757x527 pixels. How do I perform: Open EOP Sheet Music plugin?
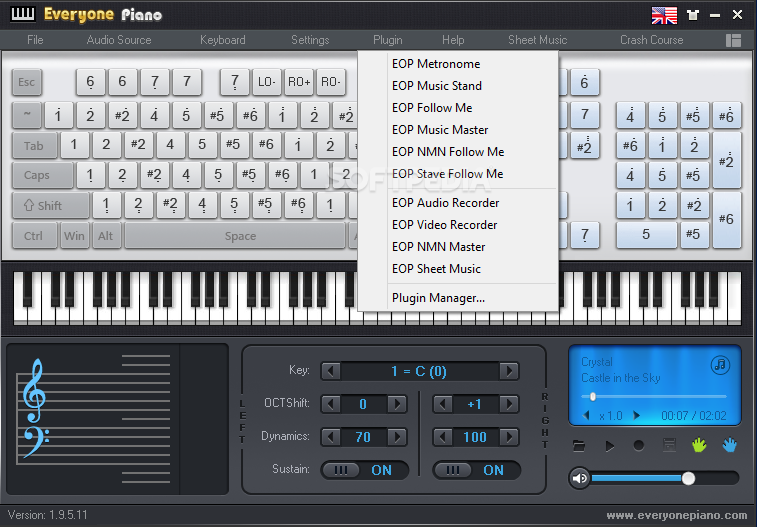tap(459, 269)
